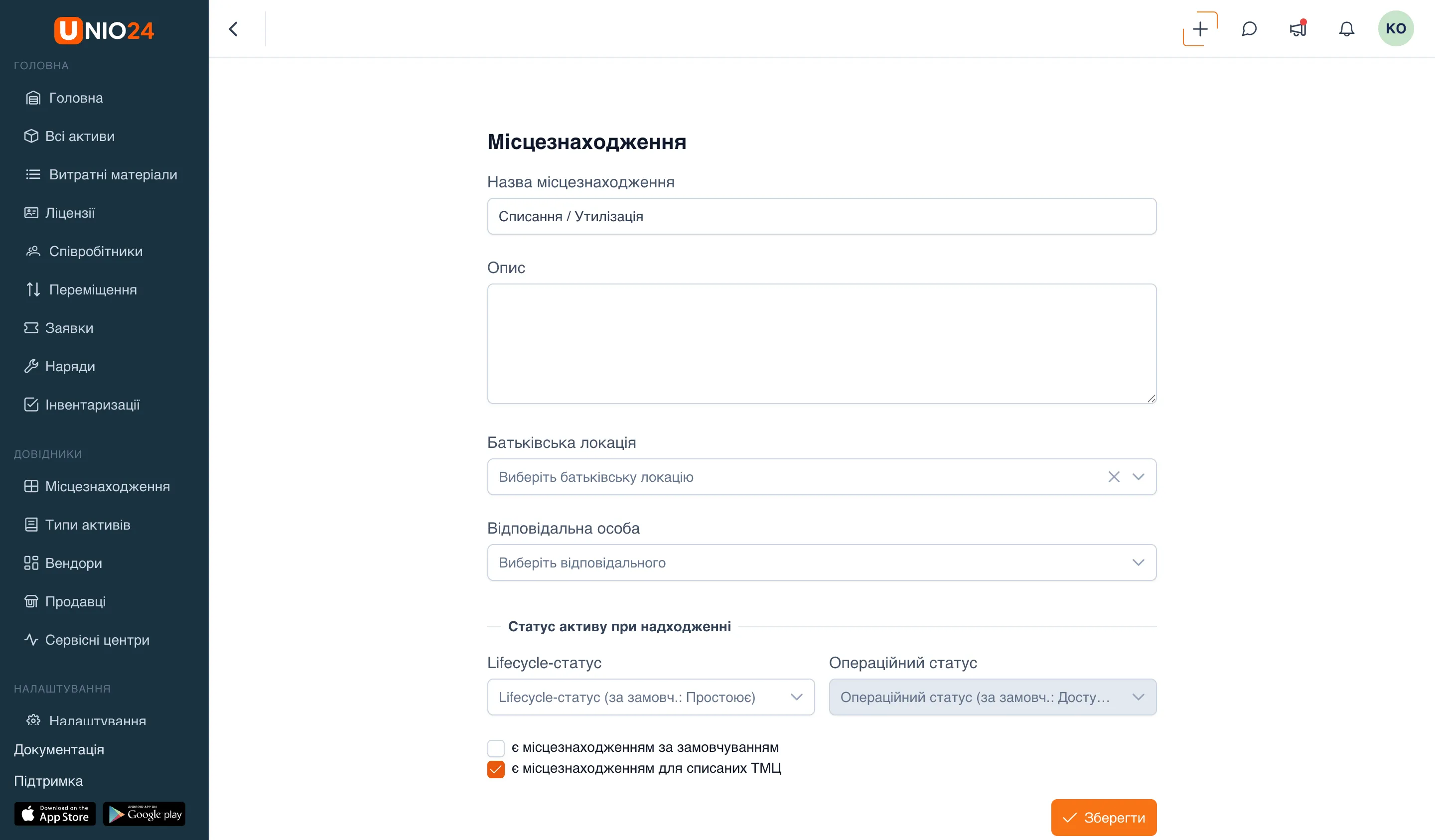This screenshot has height=840, width=1435.
Task: Open announcements megaphone icon
Action: click(x=1298, y=29)
